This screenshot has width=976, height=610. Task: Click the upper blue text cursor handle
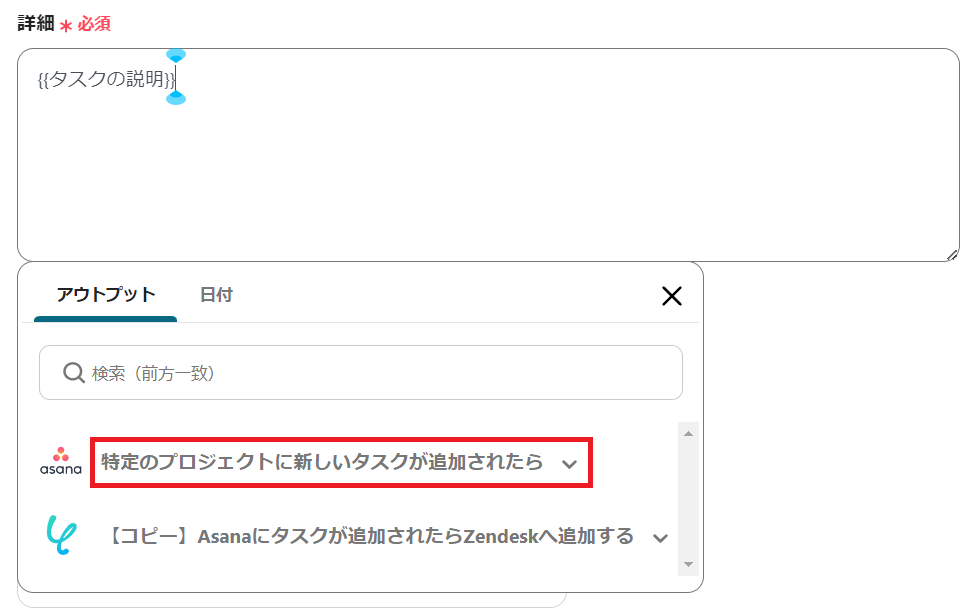[176, 55]
